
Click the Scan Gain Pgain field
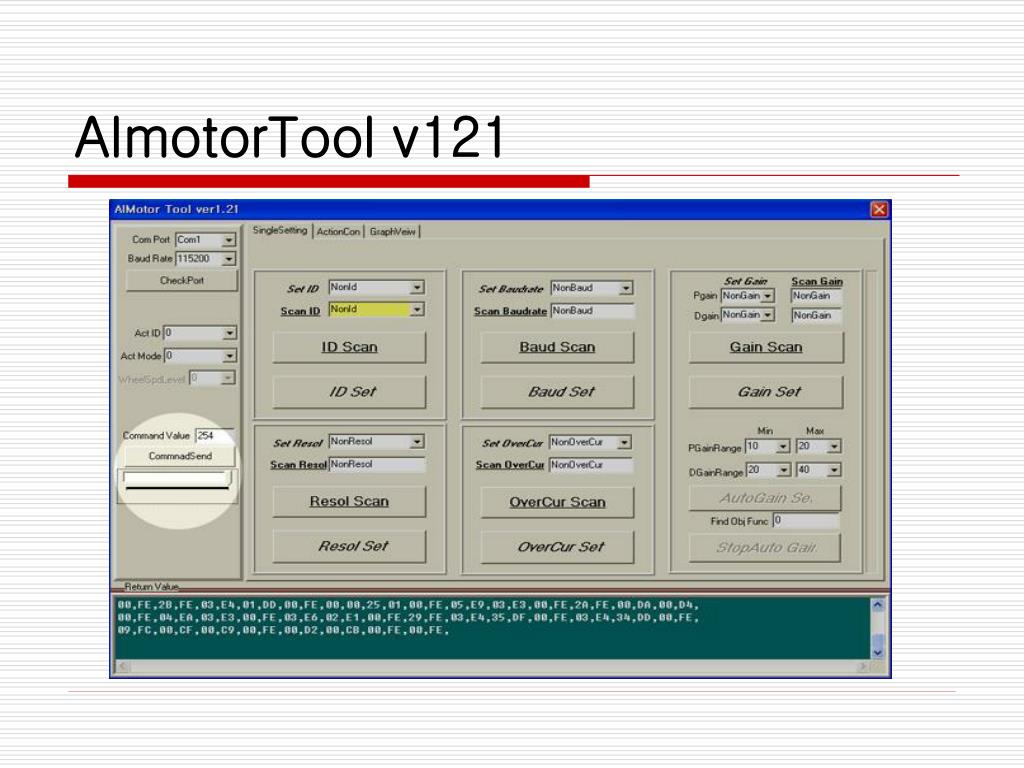[x=816, y=296]
